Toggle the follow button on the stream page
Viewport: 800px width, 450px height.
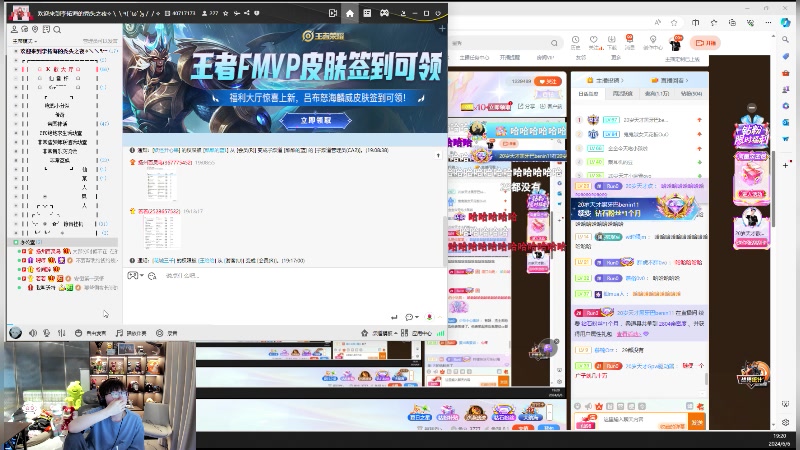pos(547,81)
